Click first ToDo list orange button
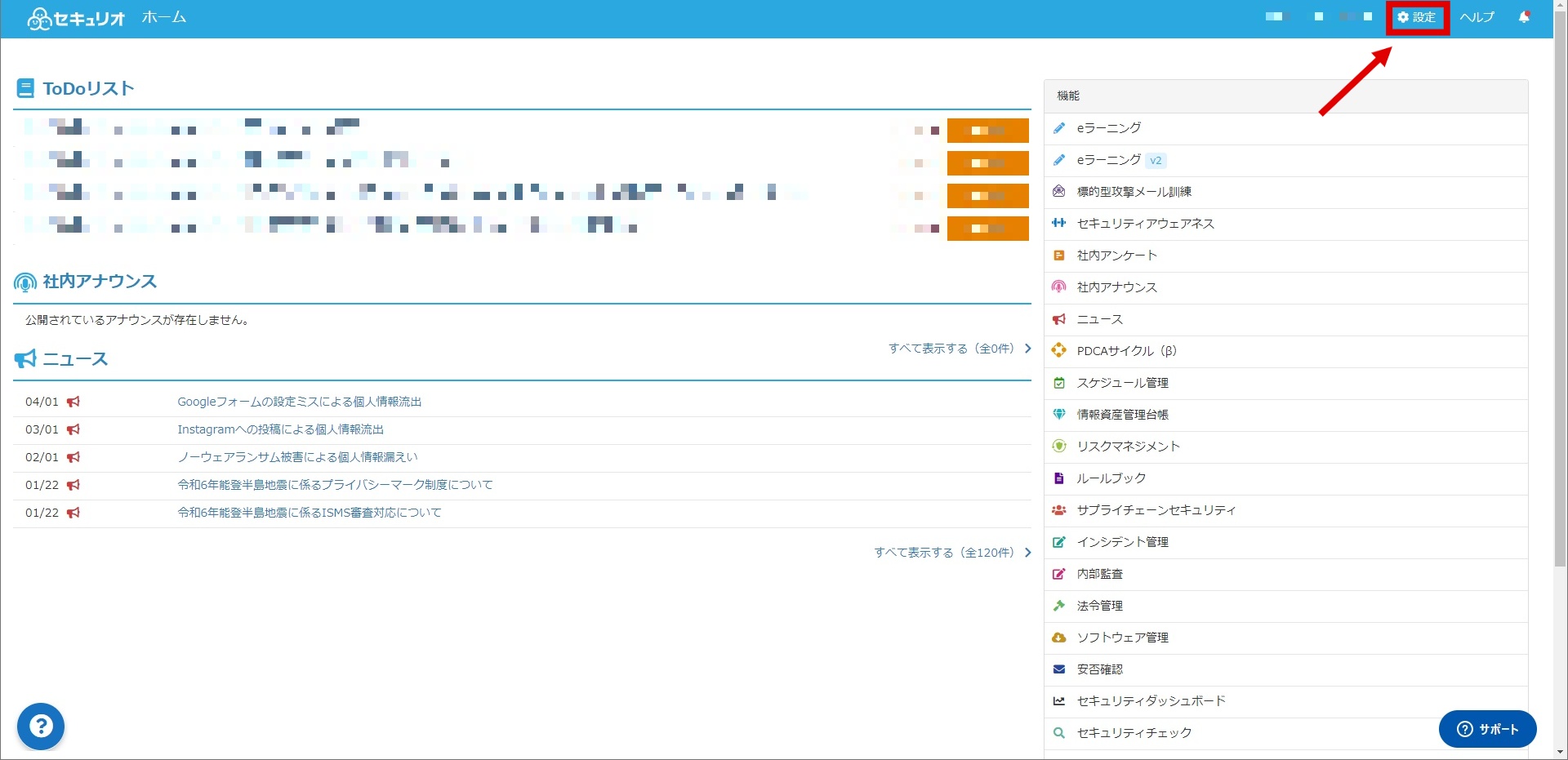 988,131
